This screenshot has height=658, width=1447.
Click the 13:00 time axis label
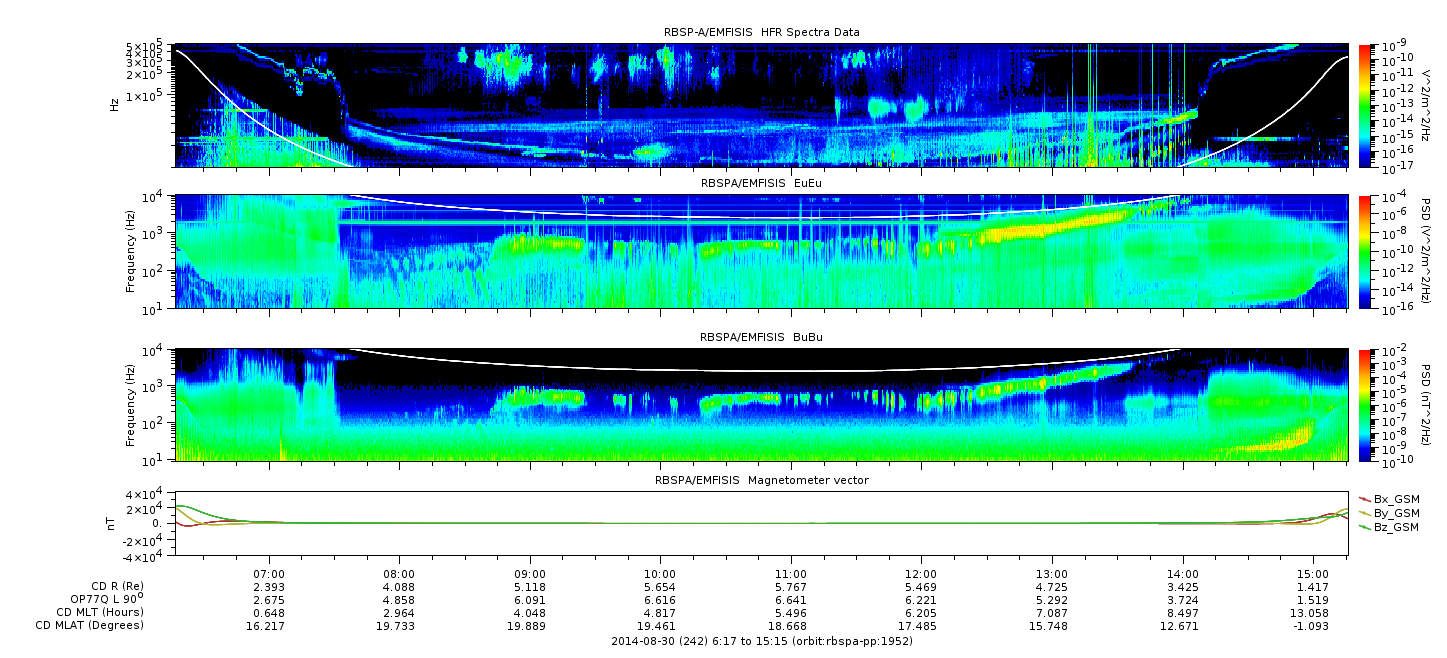tap(1051, 574)
